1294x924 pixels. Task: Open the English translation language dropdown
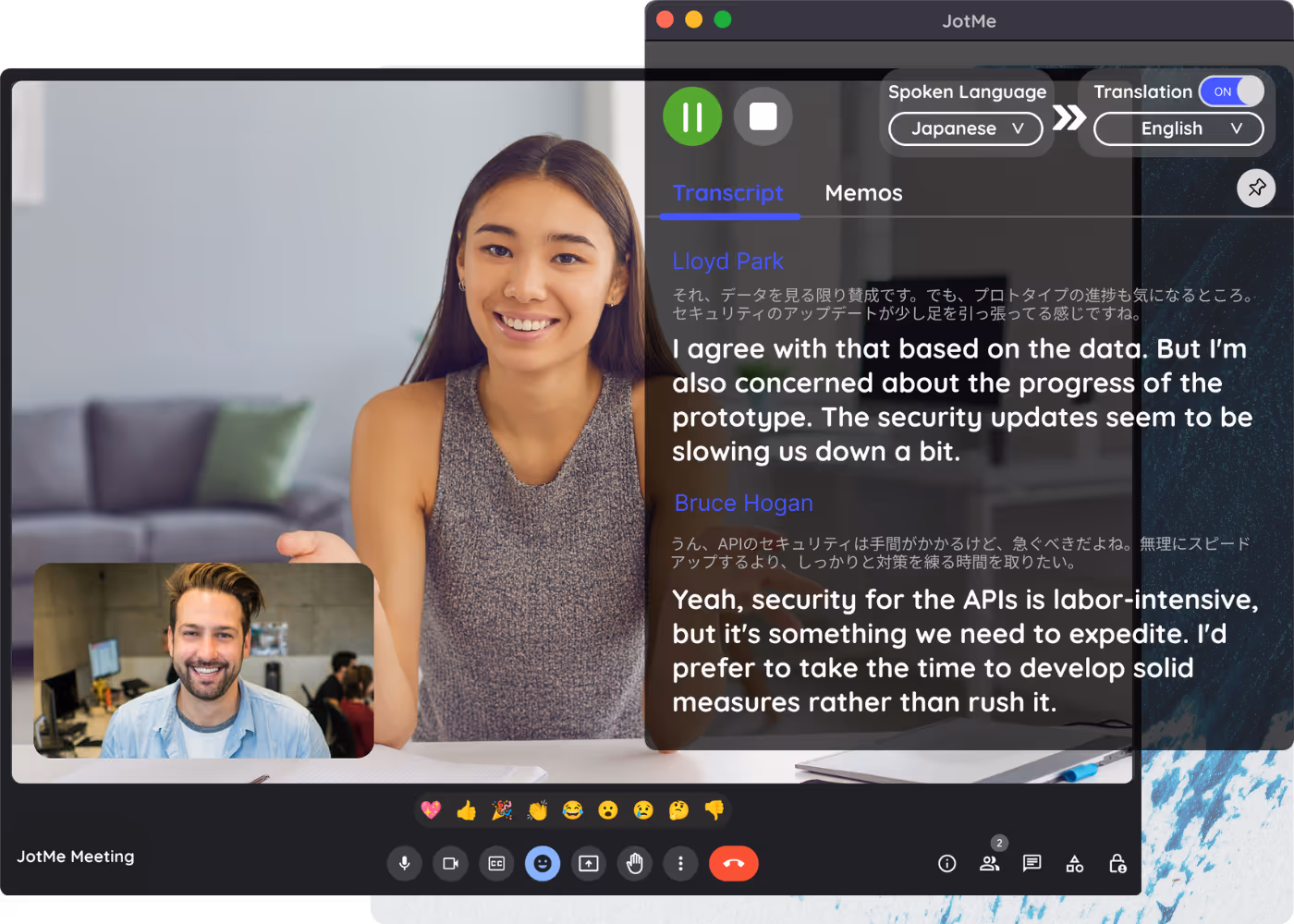click(x=1178, y=128)
